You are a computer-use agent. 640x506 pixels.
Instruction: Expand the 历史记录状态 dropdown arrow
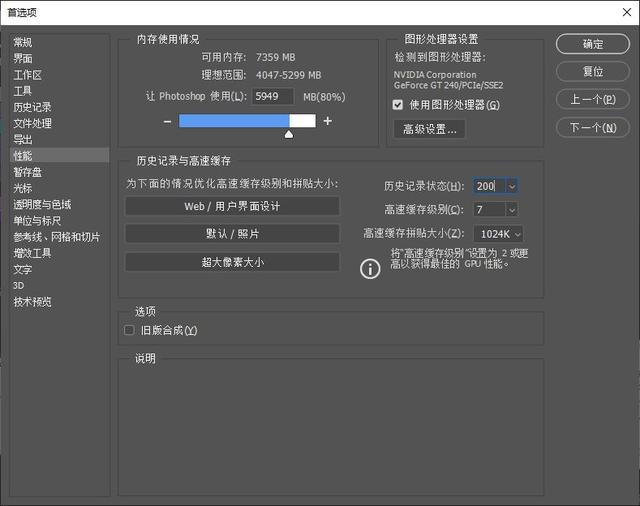click(x=512, y=186)
